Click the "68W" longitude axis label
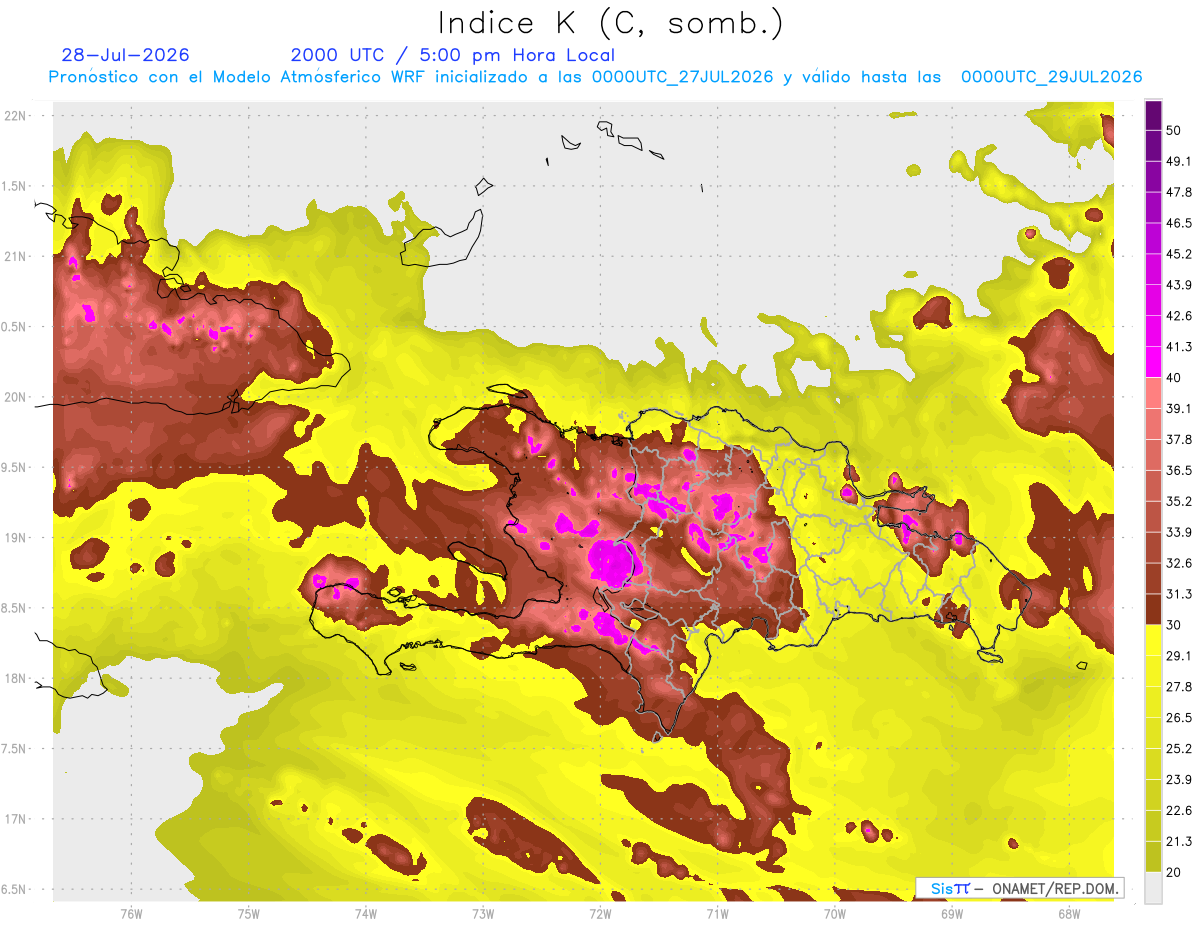 (1069, 913)
